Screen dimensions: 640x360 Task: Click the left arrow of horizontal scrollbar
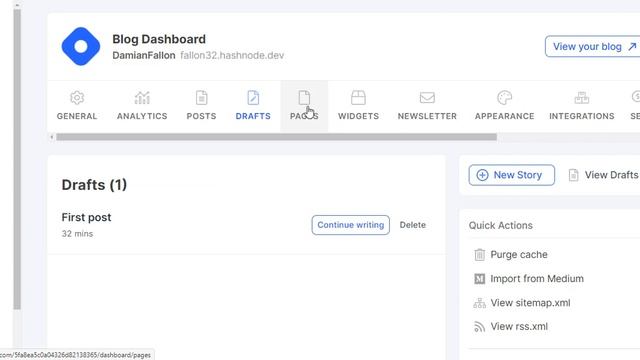coord(52,137)
